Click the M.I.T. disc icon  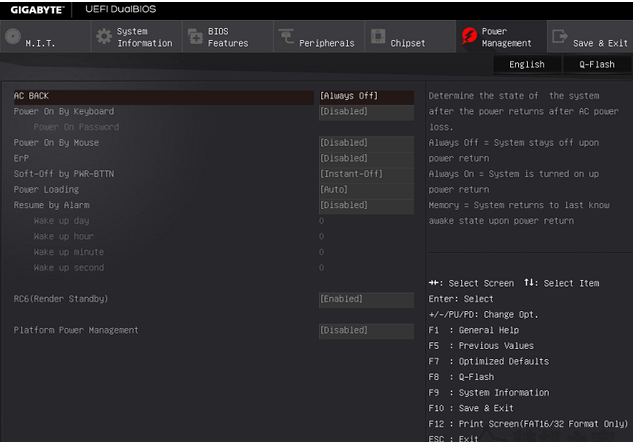tap(13, 36)
